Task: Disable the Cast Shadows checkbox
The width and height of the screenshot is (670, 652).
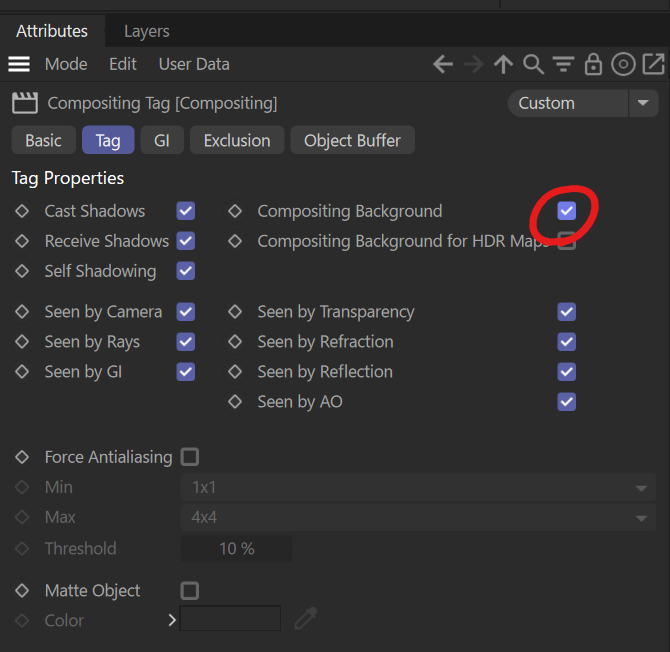Action: click(186, 211)
